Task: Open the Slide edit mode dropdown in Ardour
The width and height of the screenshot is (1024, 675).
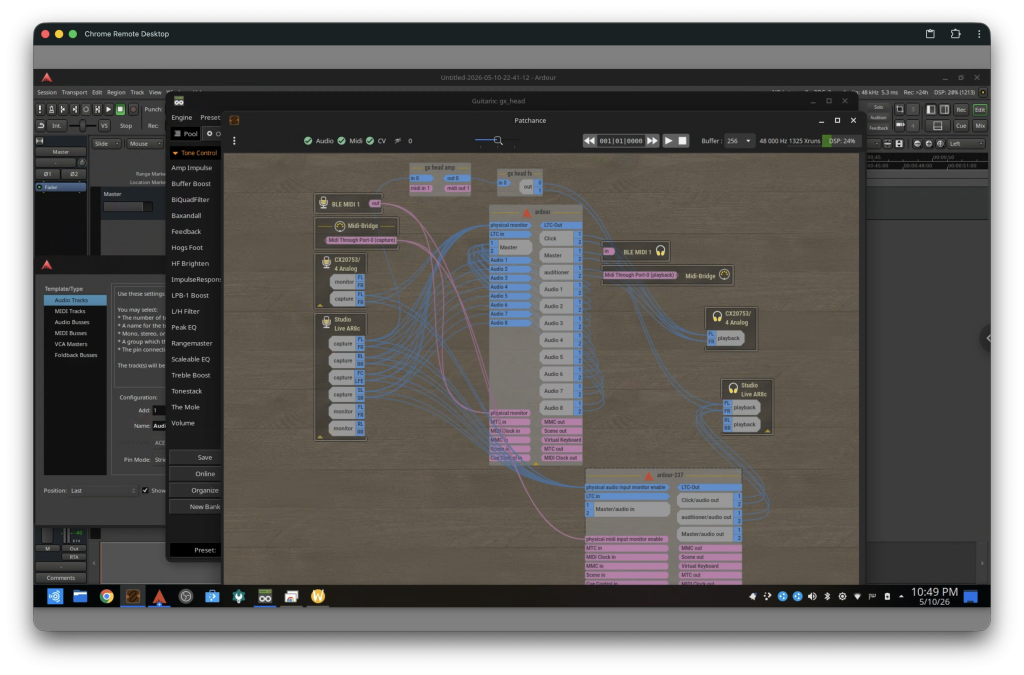Action: (x=106, y=144)
